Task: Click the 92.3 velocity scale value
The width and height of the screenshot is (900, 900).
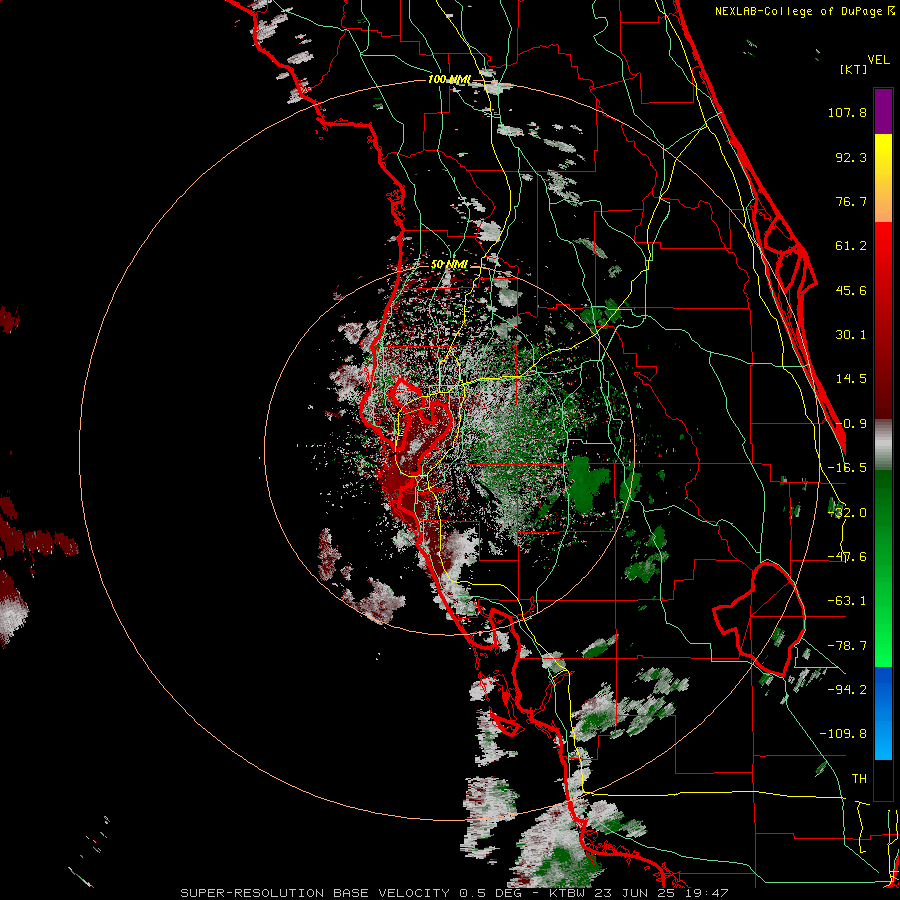Action: click(x=851, y=157)
